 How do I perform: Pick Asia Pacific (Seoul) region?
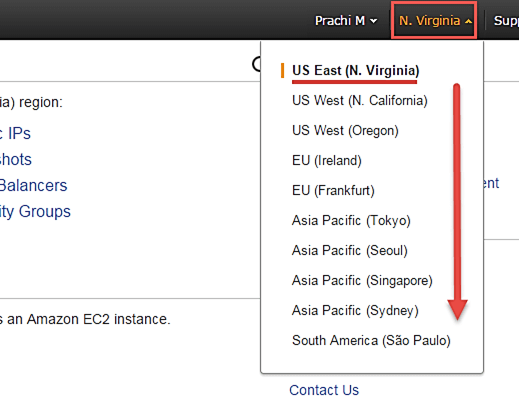(x=350, y=251)
